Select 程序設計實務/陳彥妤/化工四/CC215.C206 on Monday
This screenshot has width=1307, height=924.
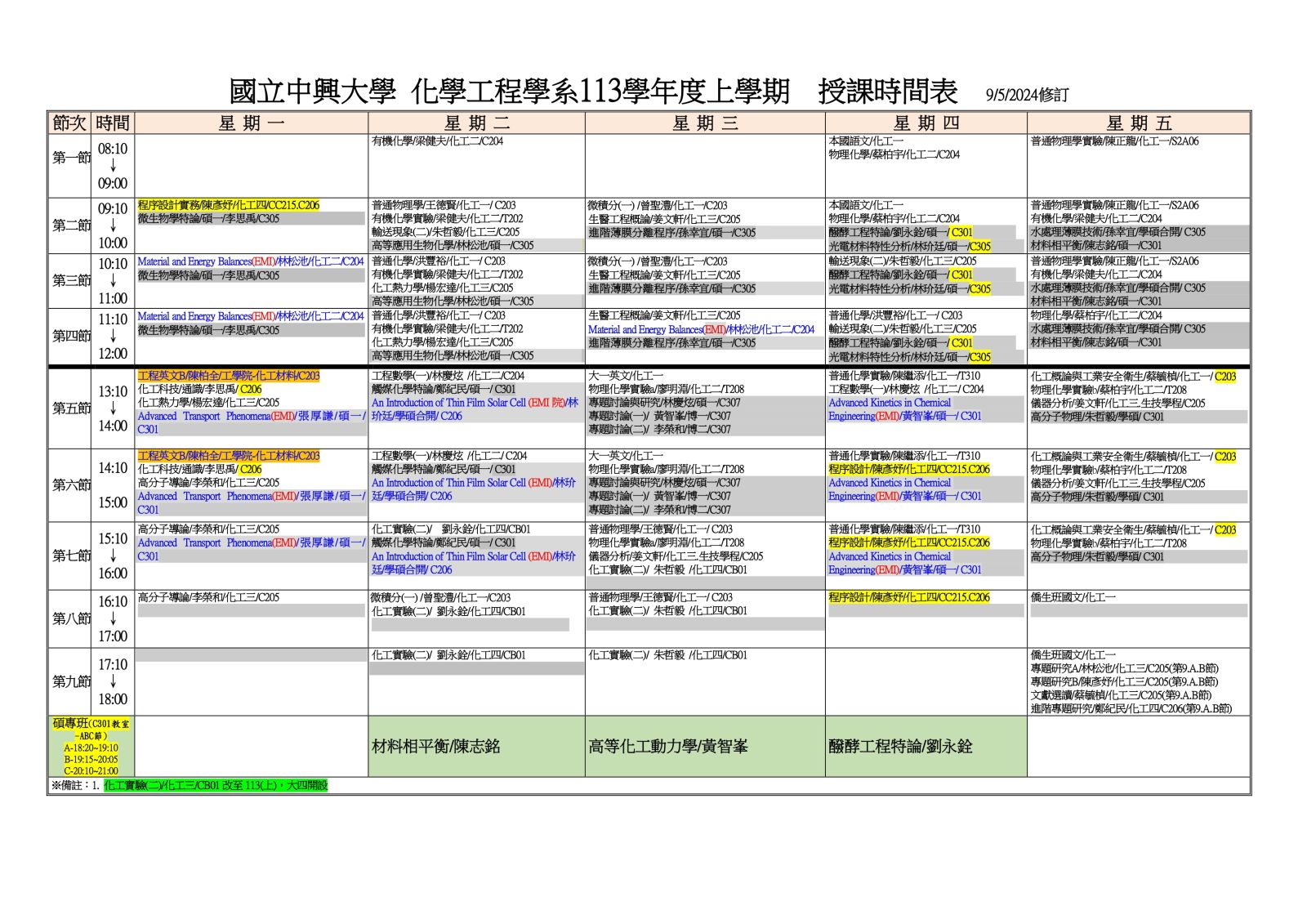point(228,205)
